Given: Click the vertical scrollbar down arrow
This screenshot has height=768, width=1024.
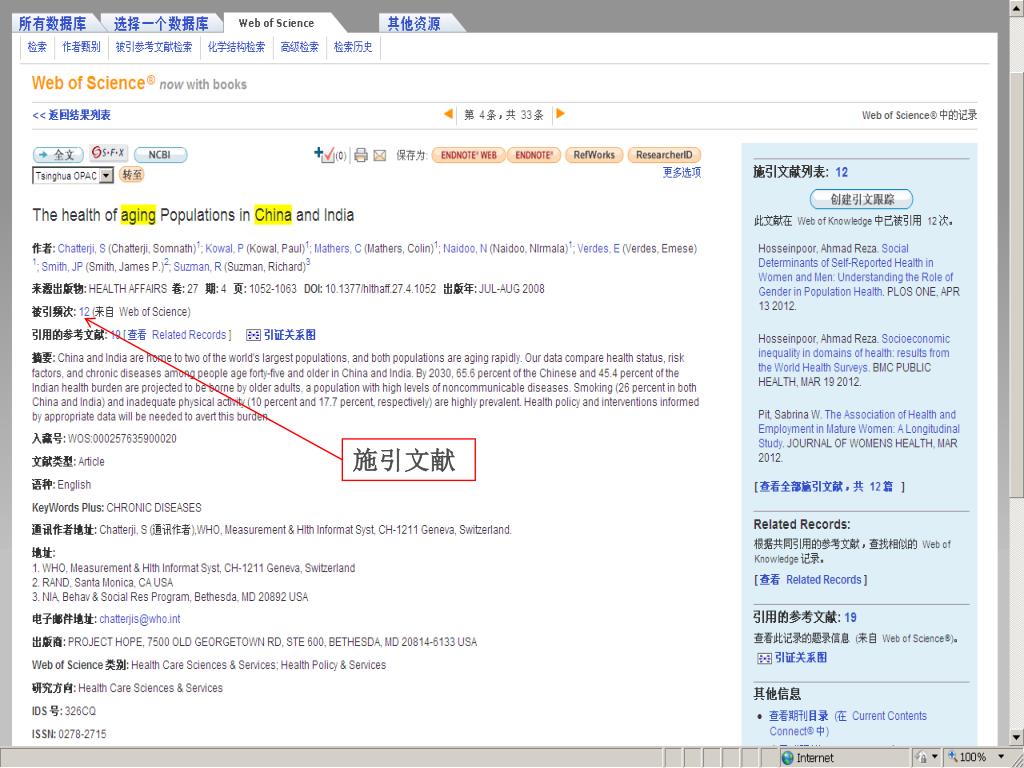Looking at the screenshot, I should (1016, 738).
